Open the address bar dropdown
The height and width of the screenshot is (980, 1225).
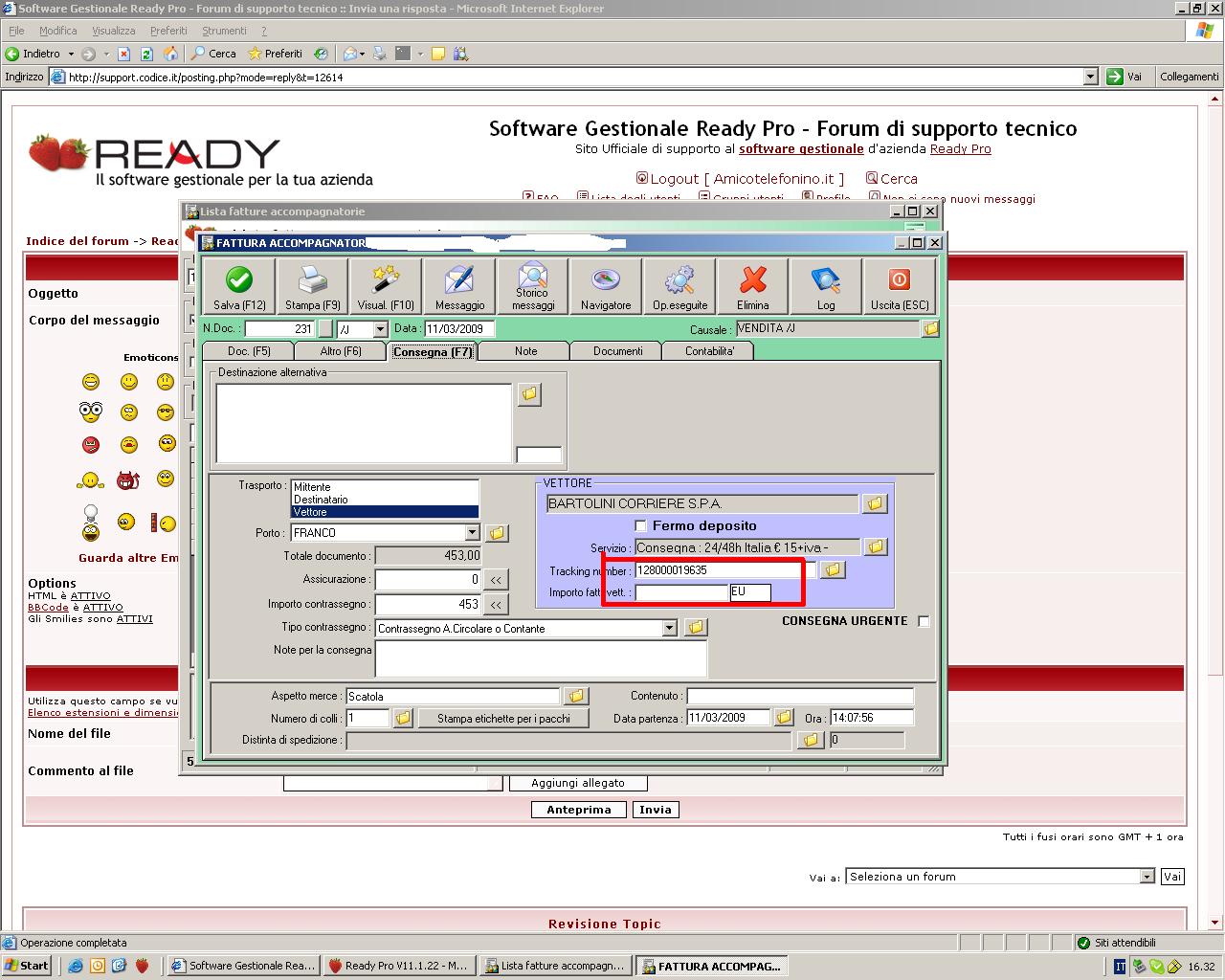tap(1090, 77)
